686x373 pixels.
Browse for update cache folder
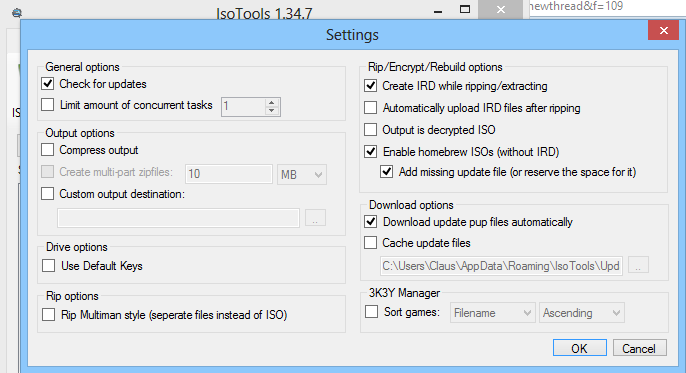(x=638, y=265)
